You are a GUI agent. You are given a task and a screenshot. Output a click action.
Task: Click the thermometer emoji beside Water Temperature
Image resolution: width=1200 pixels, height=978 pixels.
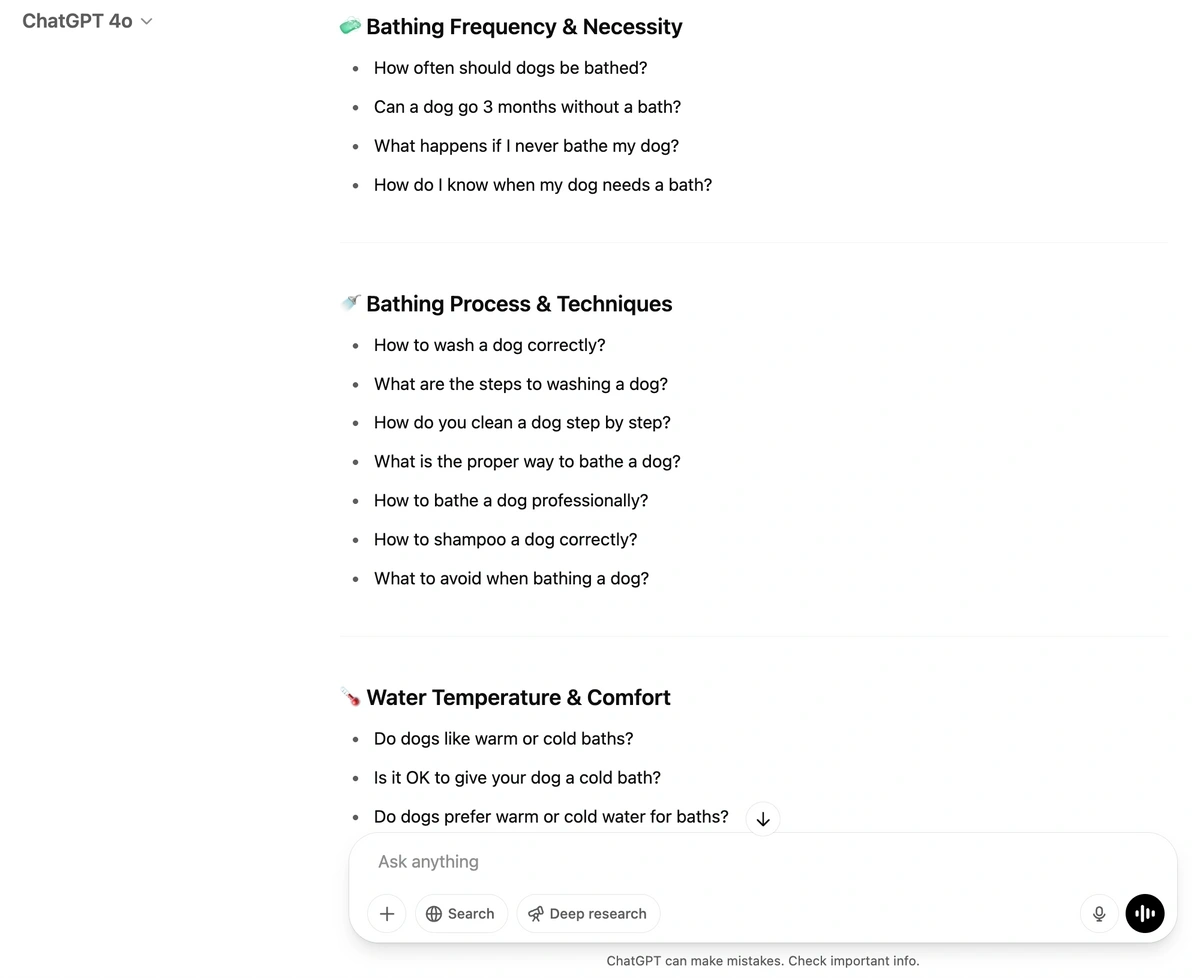pos(350,697)
